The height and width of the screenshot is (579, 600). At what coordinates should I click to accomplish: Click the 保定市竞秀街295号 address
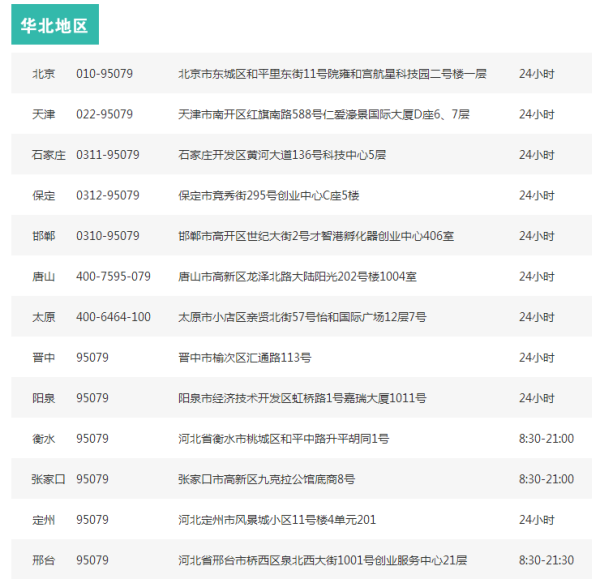[x=269, y=195]
